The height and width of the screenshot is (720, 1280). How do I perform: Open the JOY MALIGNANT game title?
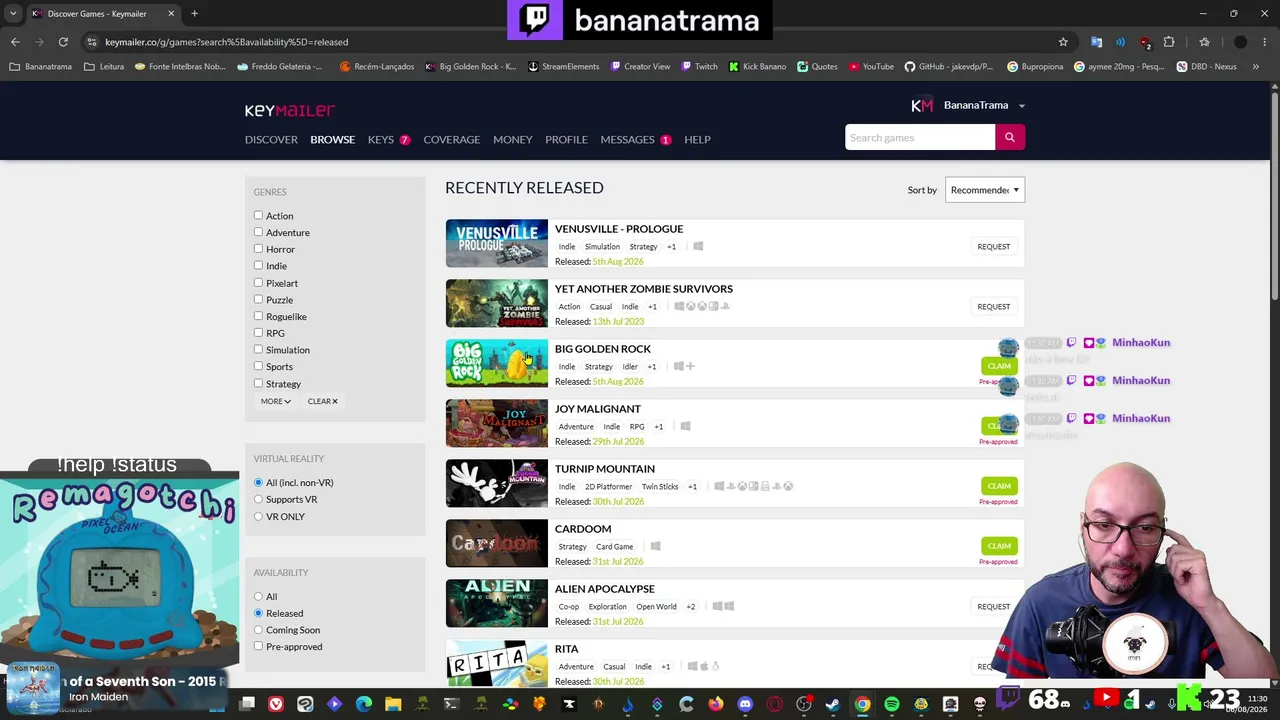(598, 408)
